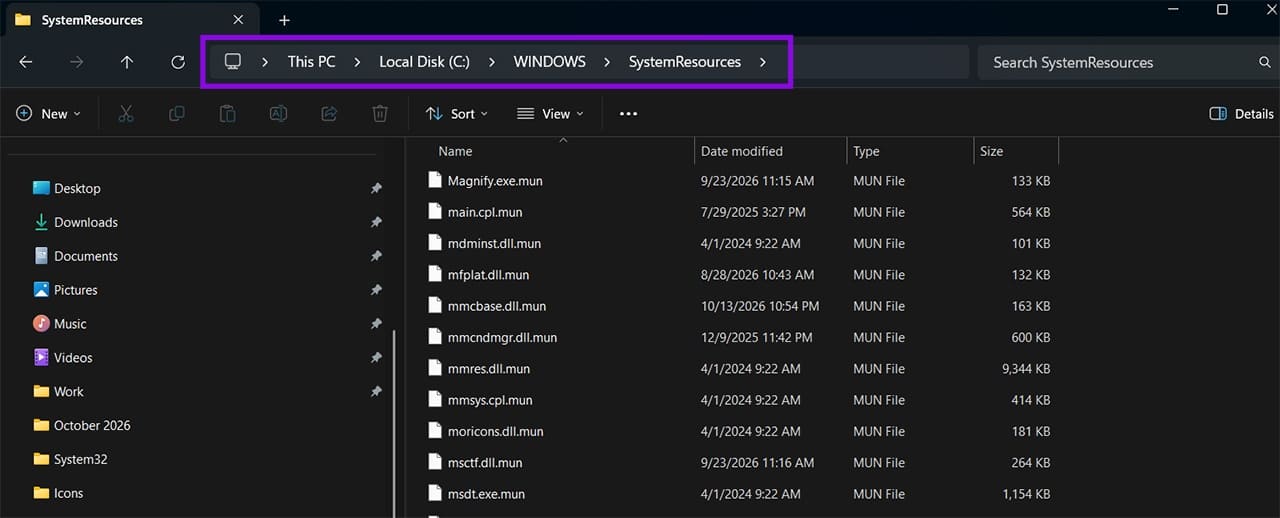Unpin Downloads using its pin icon
Image resolution: width=1280 pixels, height=518 pixels.
click(376, 222)
